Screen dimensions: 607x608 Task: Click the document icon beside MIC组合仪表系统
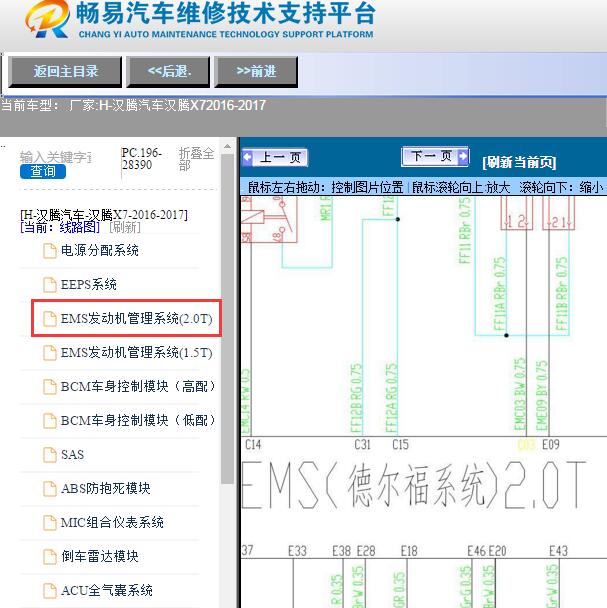pyautogui.click(x=50, y=523)
